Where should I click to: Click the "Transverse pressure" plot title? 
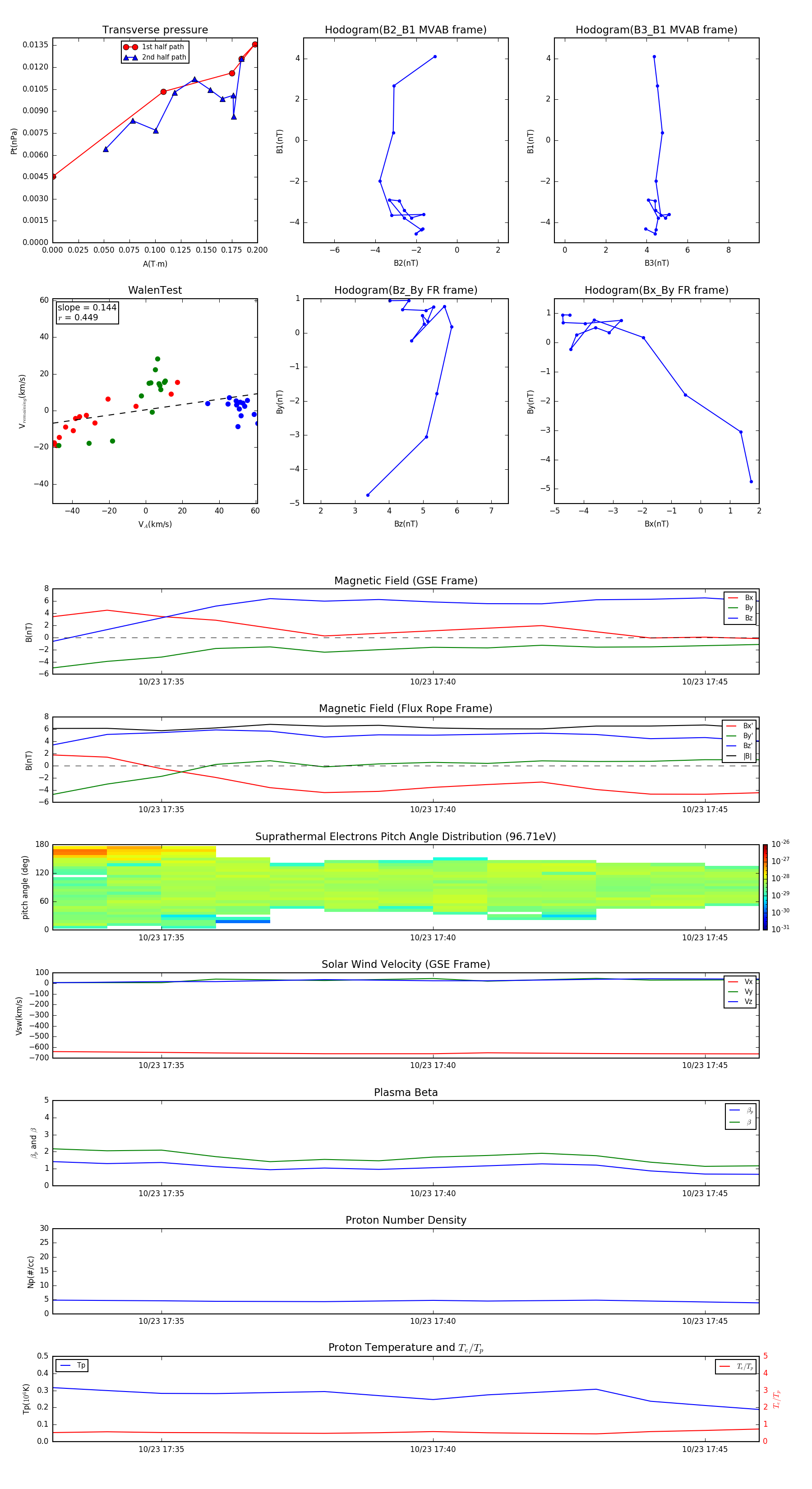pos(155,29)
